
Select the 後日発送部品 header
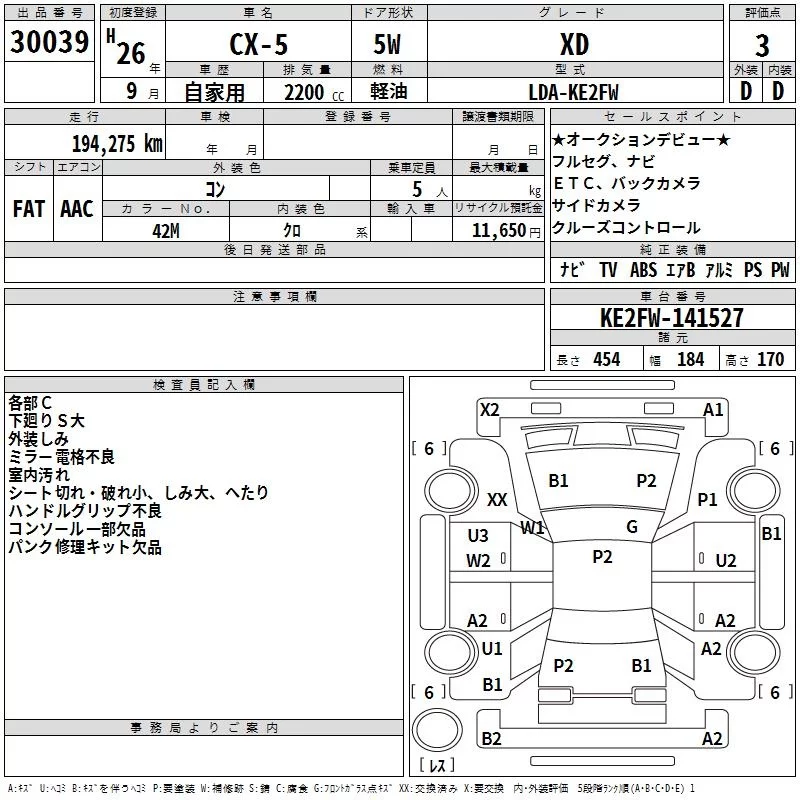click(274, 249)
